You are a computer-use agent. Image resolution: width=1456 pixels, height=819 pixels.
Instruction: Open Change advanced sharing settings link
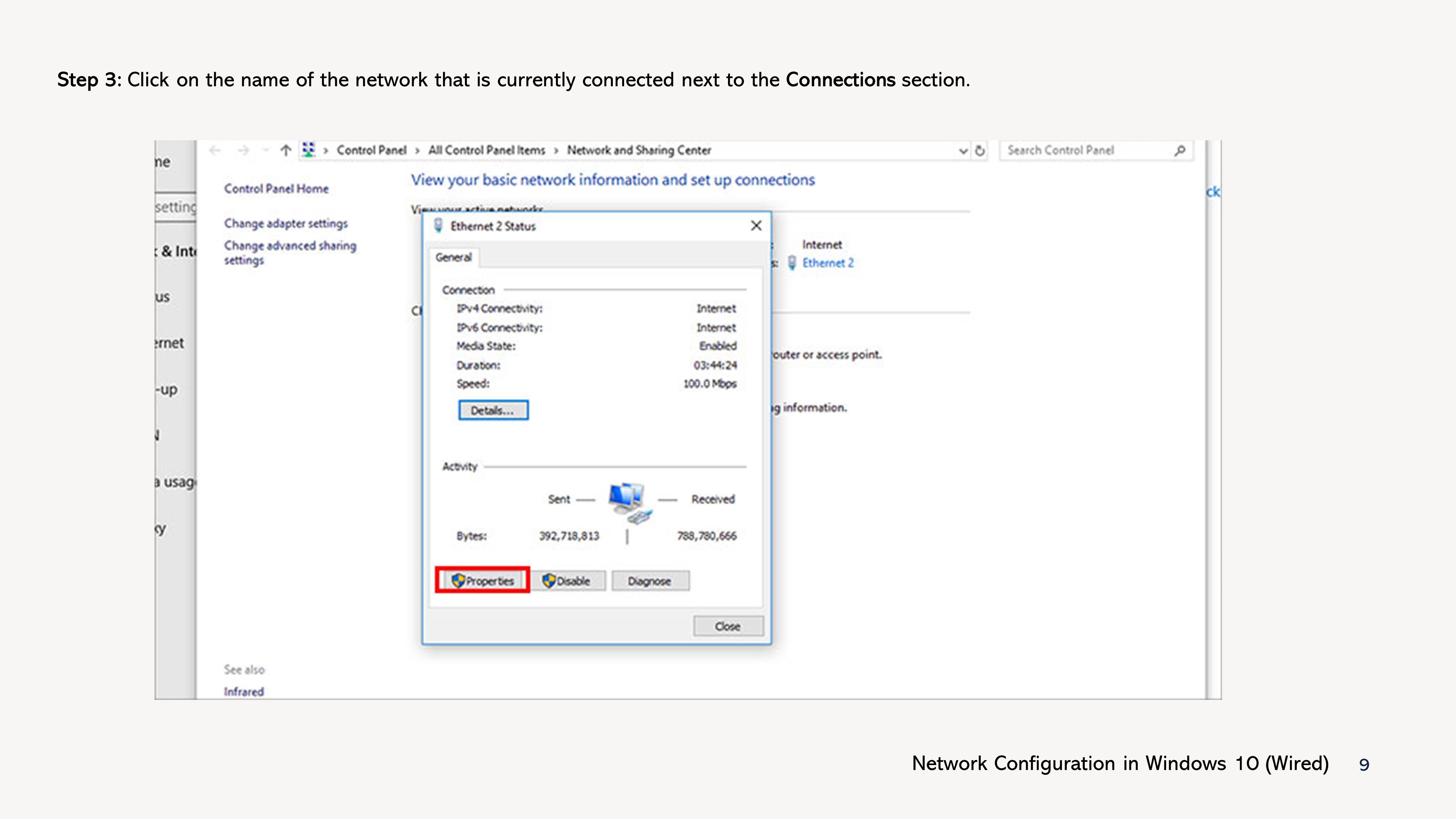pos(290,253)
